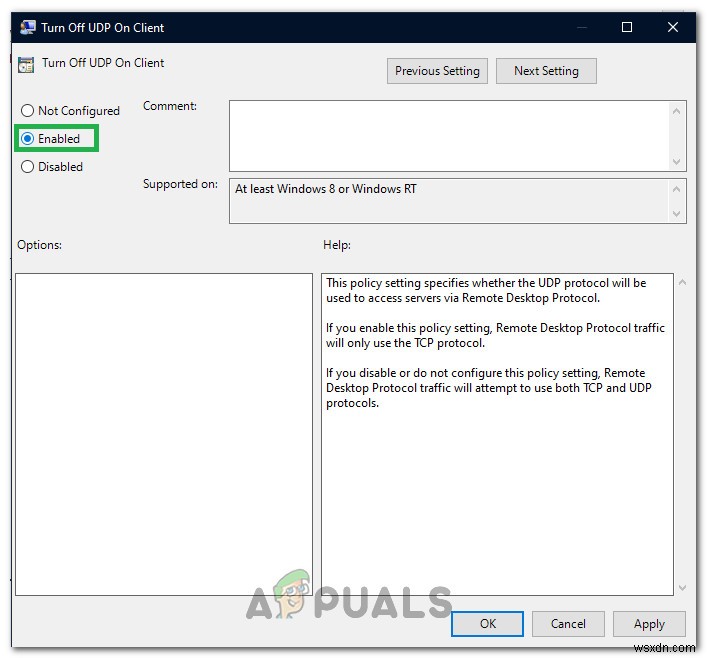Click the Help: label
This screenshot has height=658, width=707.
coord(336,245)
